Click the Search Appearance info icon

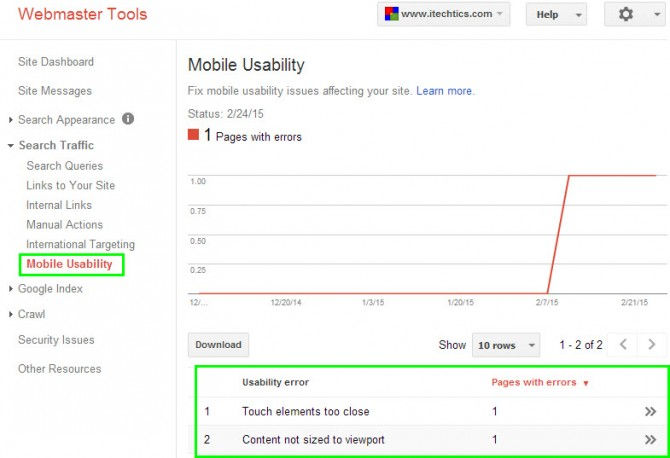click(128, 118)
